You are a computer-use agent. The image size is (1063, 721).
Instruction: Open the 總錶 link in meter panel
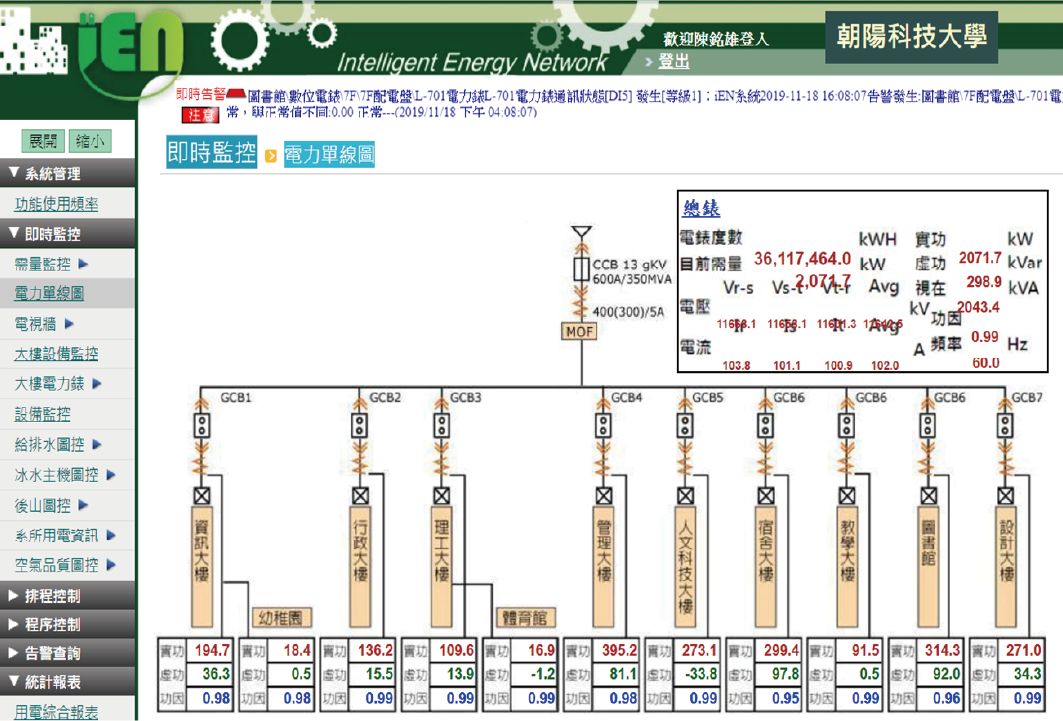[701, 209]
